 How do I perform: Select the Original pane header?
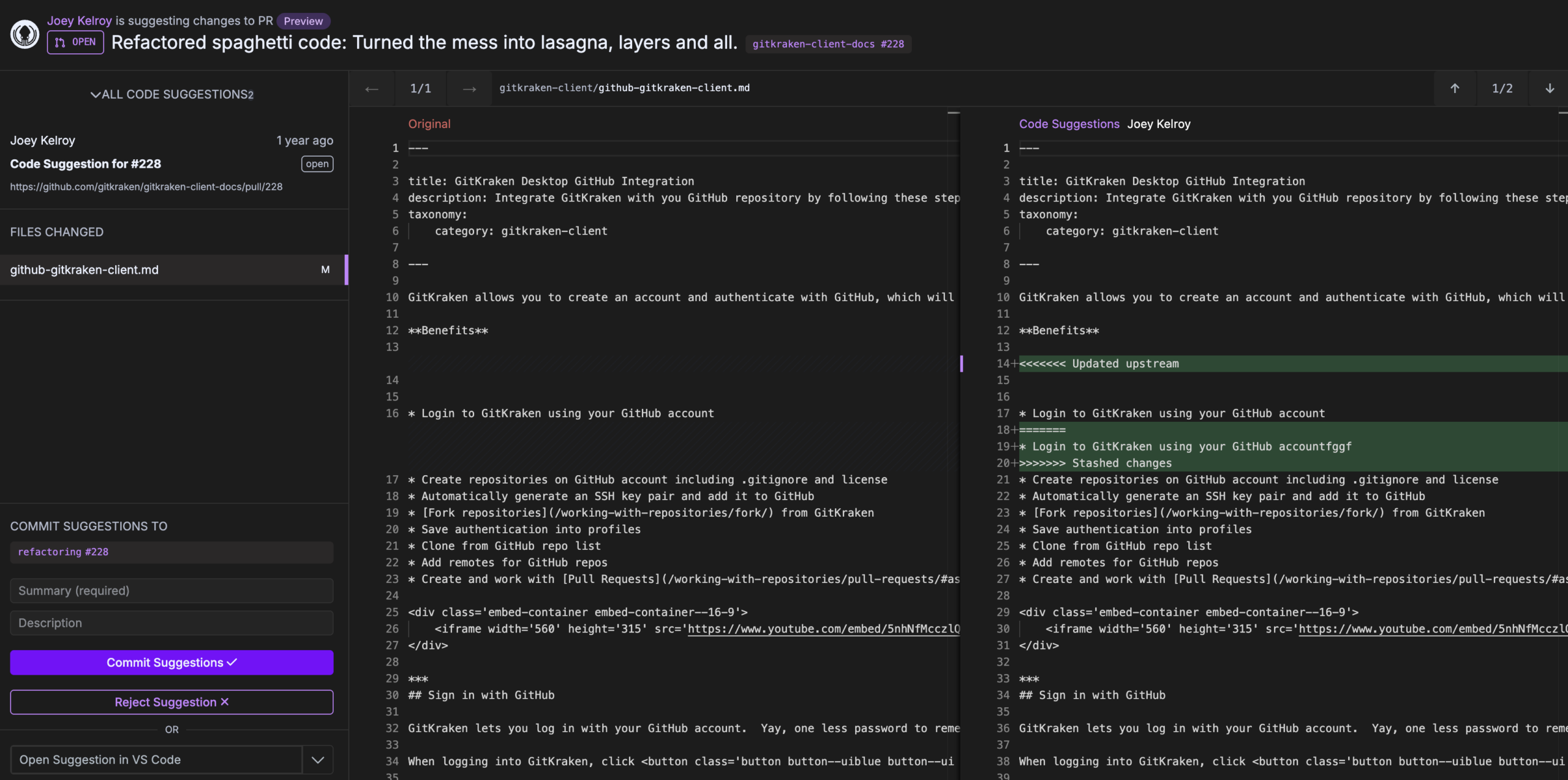click(x=429, y=124)
